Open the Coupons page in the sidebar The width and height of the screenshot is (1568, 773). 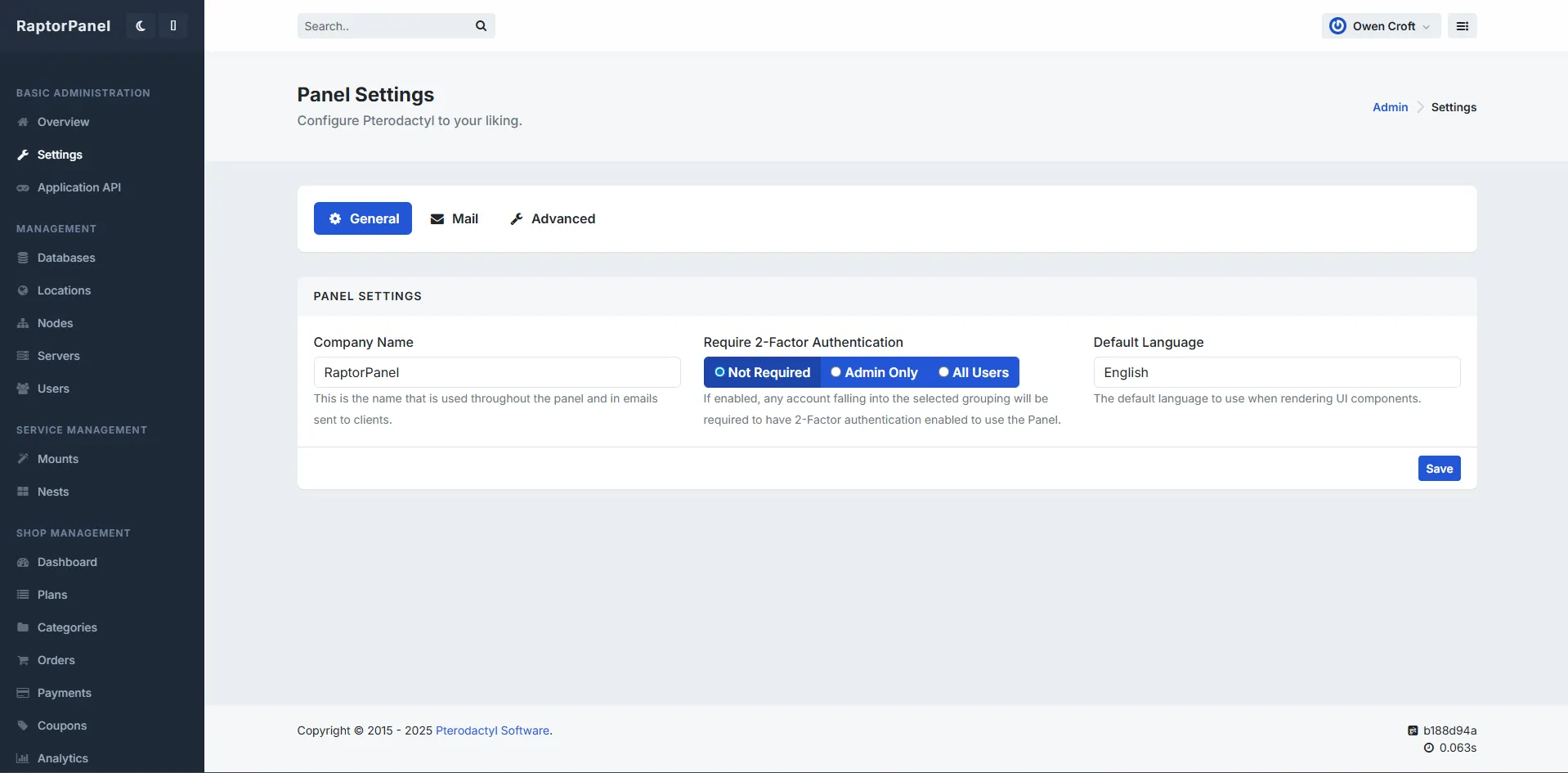click(61, 726)
